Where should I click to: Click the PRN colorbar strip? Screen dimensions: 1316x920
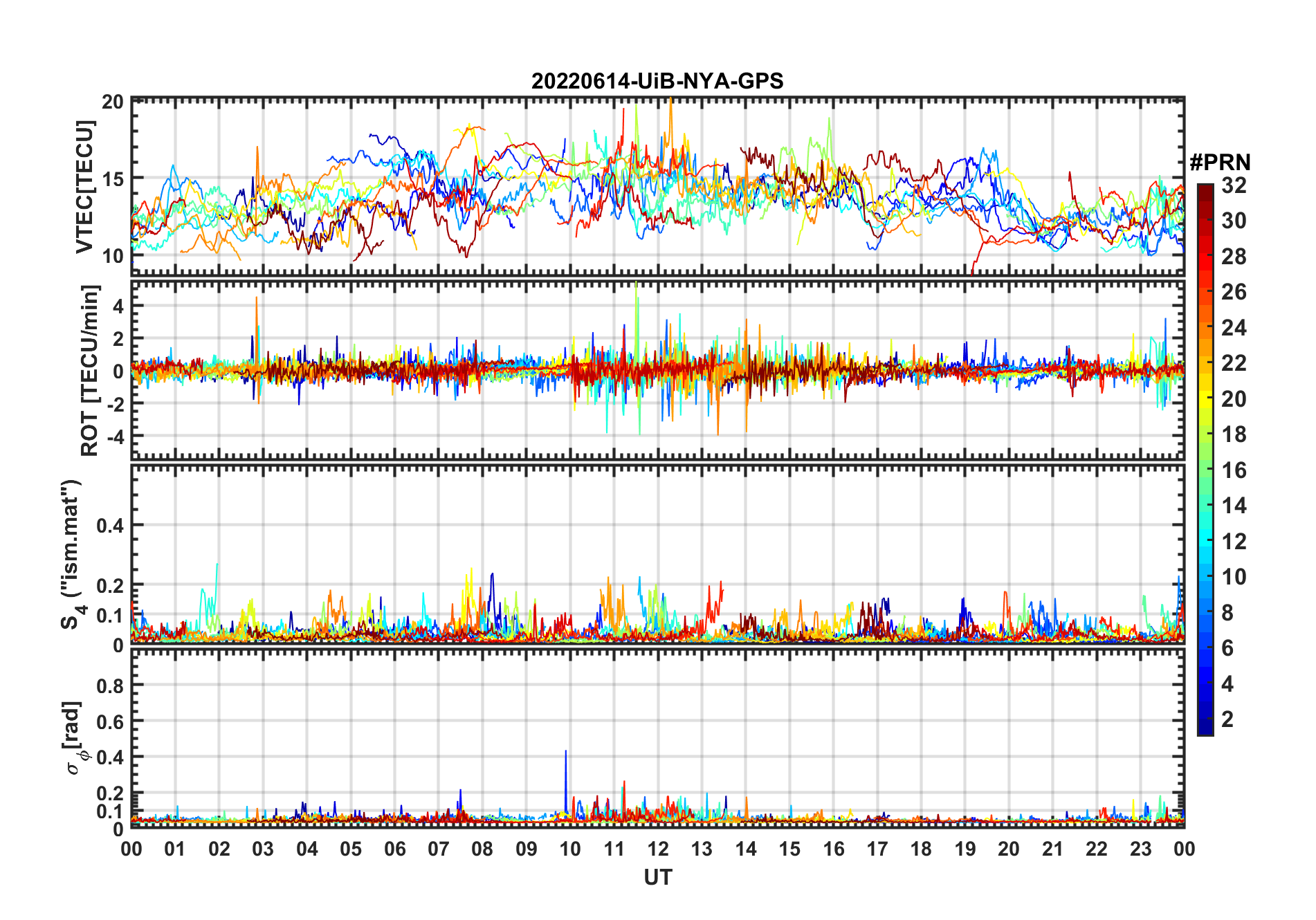[1205, 459]
